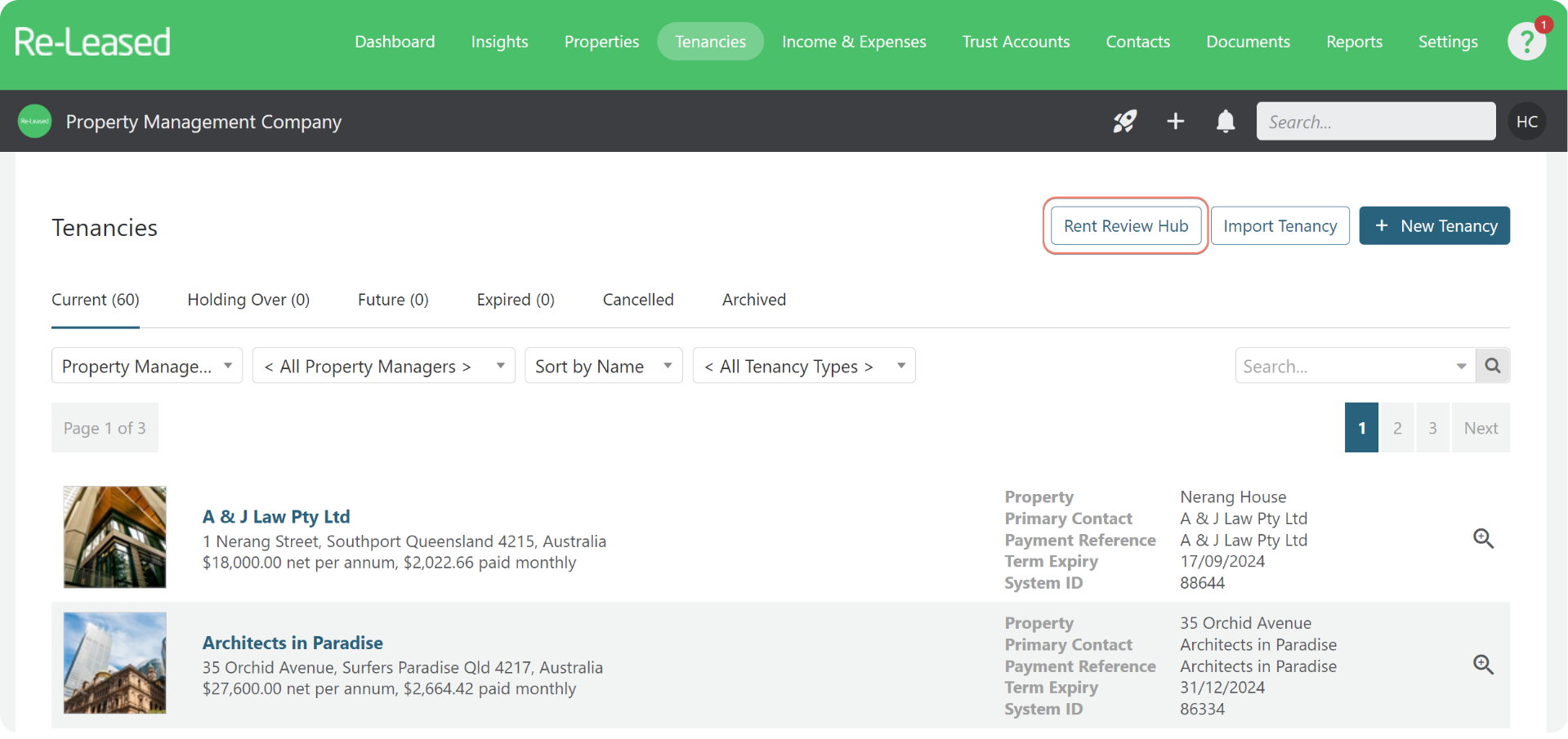Image resolution: width=1568 pixels, height=739 pixels.
Task: Expand the Property Manage... company dropdown
Action: (x=147, y=366)
